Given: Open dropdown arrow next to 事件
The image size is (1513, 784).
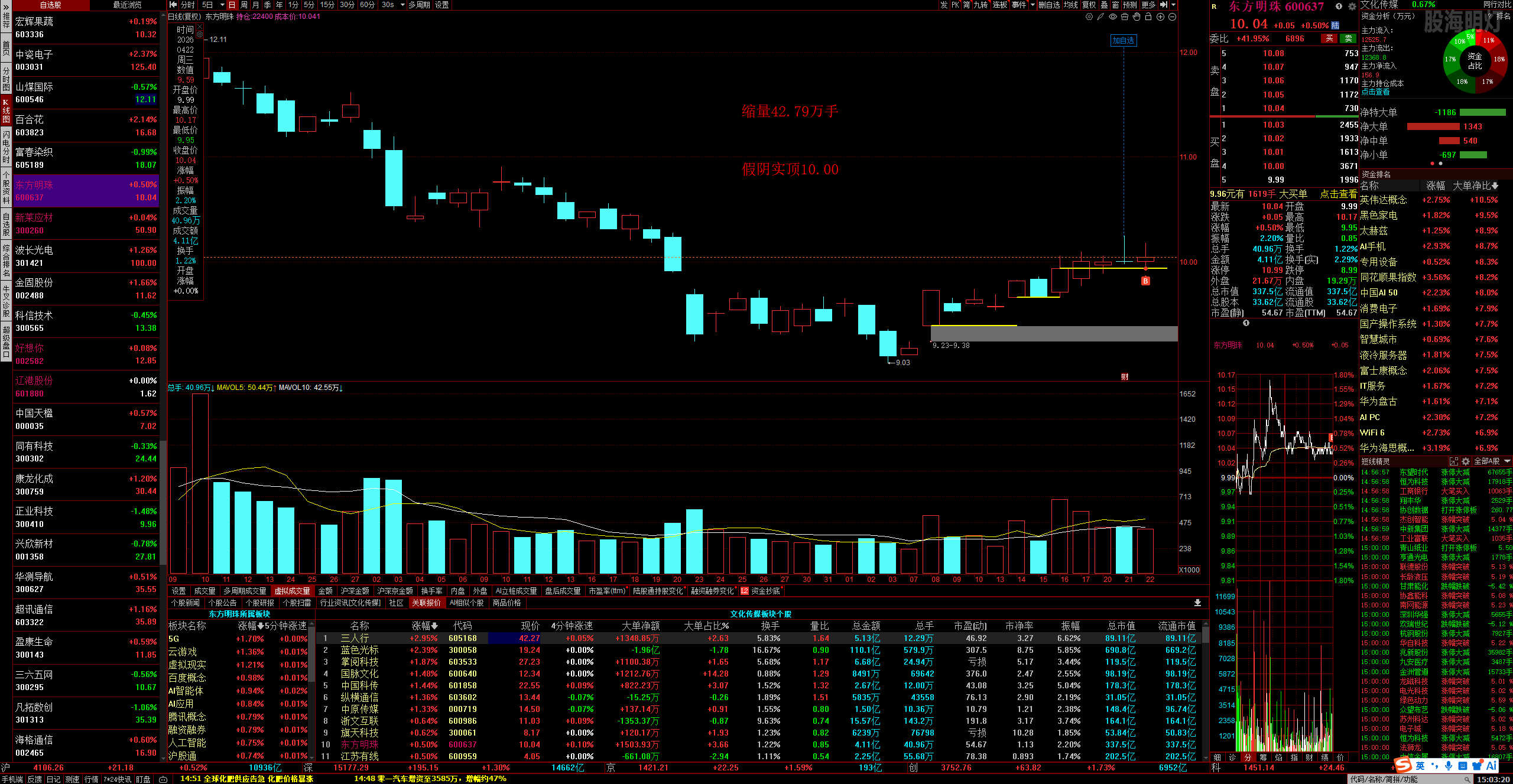Looking at the screenshot, I should pyautogui.click(x=1033, y=5).
